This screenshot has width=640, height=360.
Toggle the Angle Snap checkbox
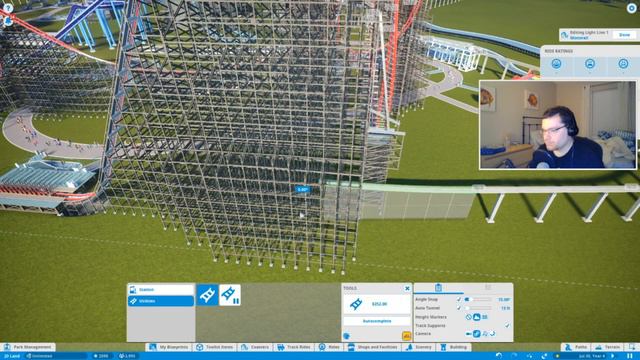[x=459, y=300]
